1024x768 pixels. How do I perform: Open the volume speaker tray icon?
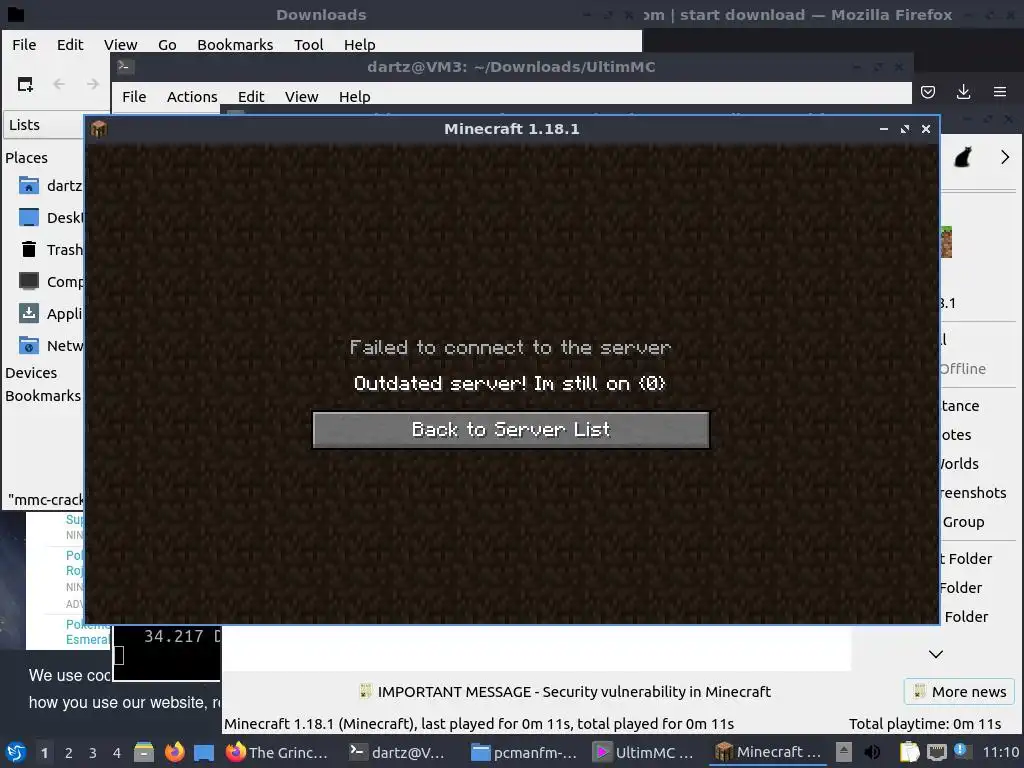tap(872, 752)
